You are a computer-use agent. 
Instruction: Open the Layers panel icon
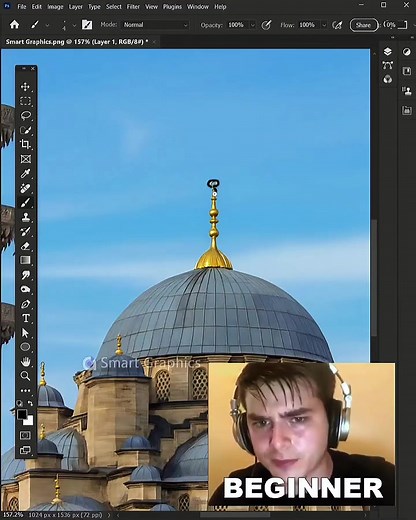click(387, 51)
